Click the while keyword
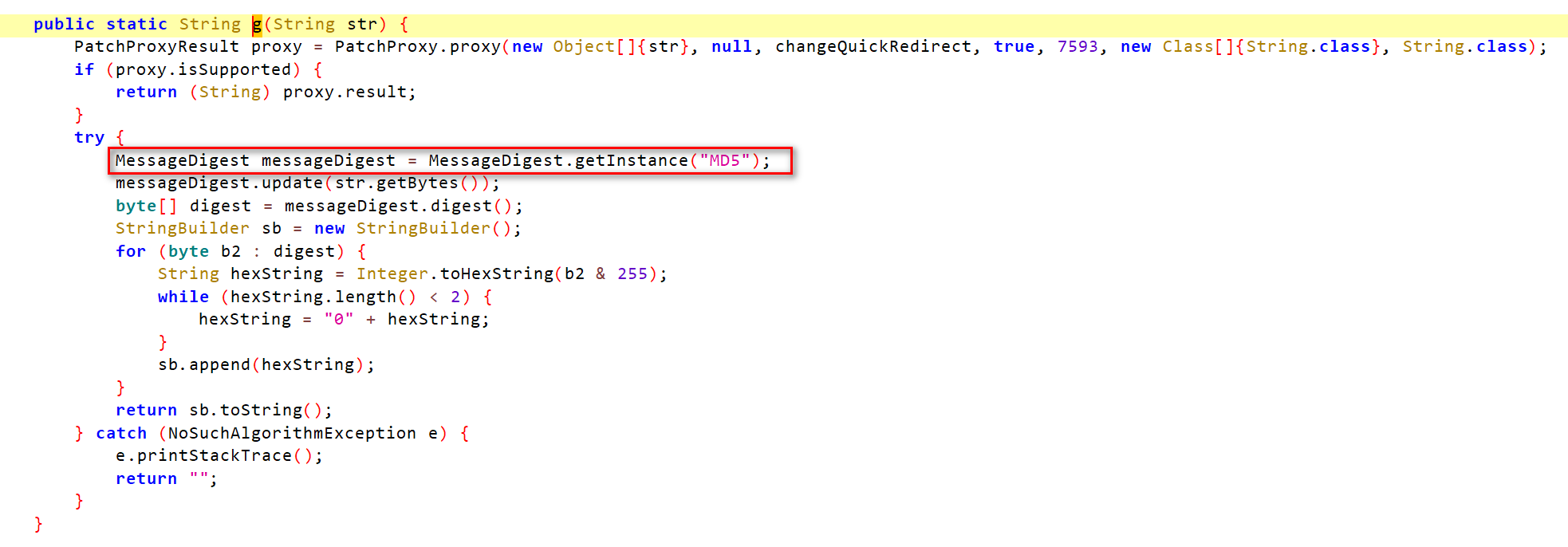Viewport: 1568px width, 547px height. [183, 297]
